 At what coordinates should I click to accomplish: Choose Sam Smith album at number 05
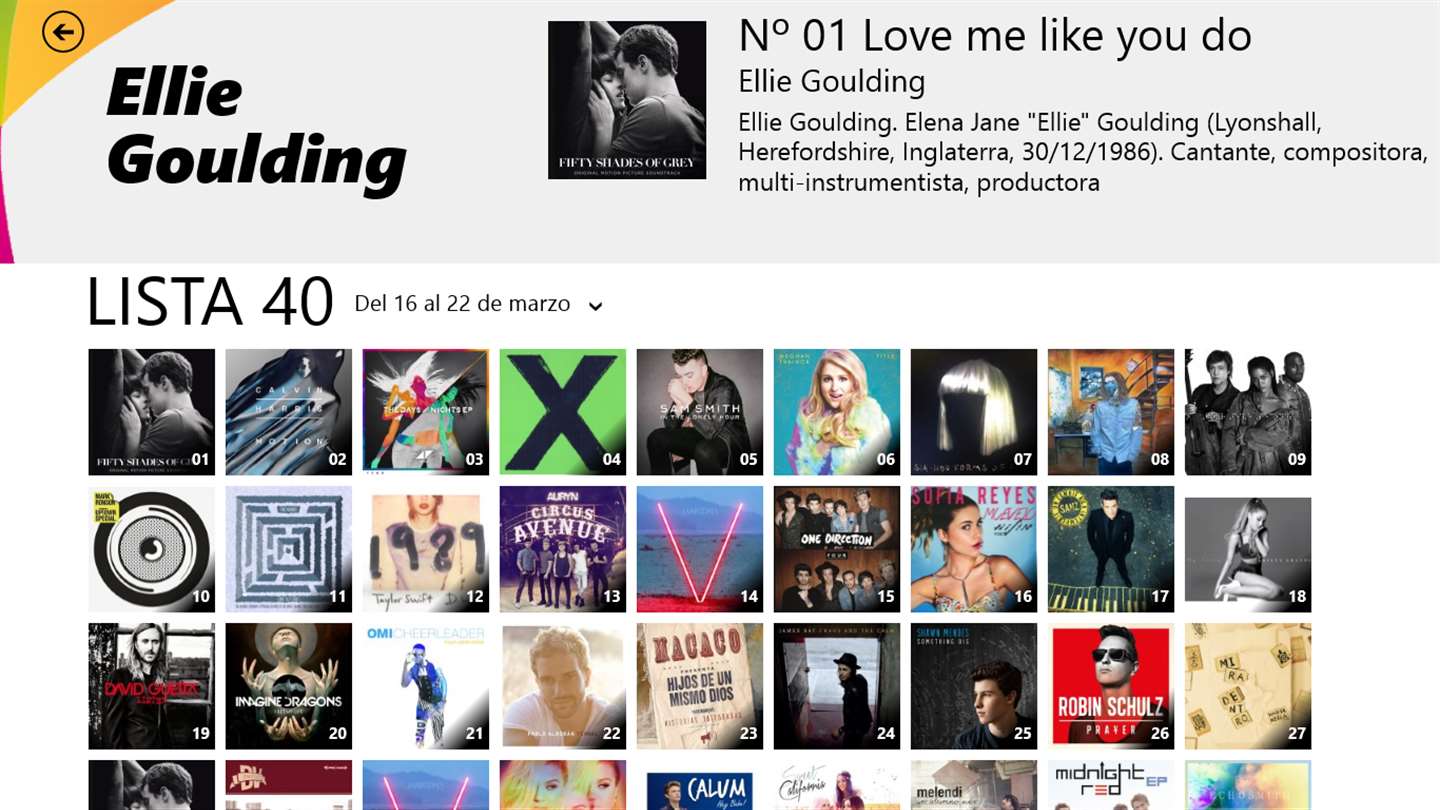point(699,412)
